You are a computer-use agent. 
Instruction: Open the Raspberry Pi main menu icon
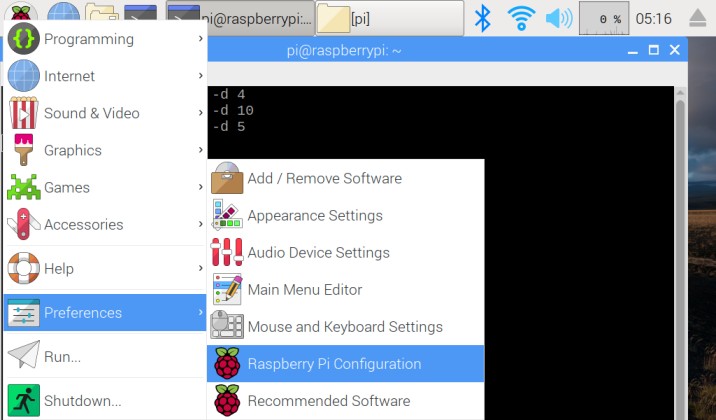point(21,11)
